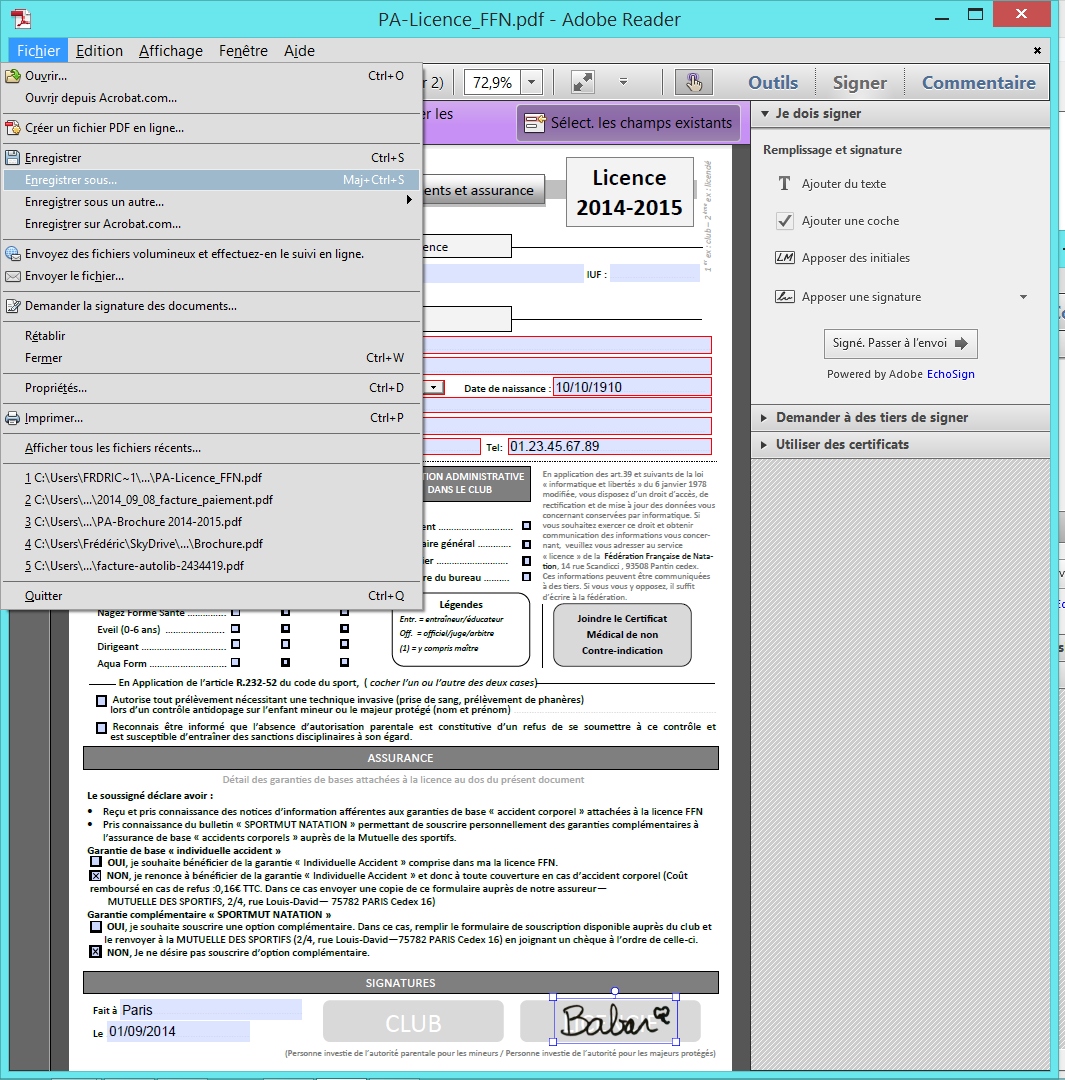
Task: Click the Ajouter du texte T icon
Action: pos(784,183)
